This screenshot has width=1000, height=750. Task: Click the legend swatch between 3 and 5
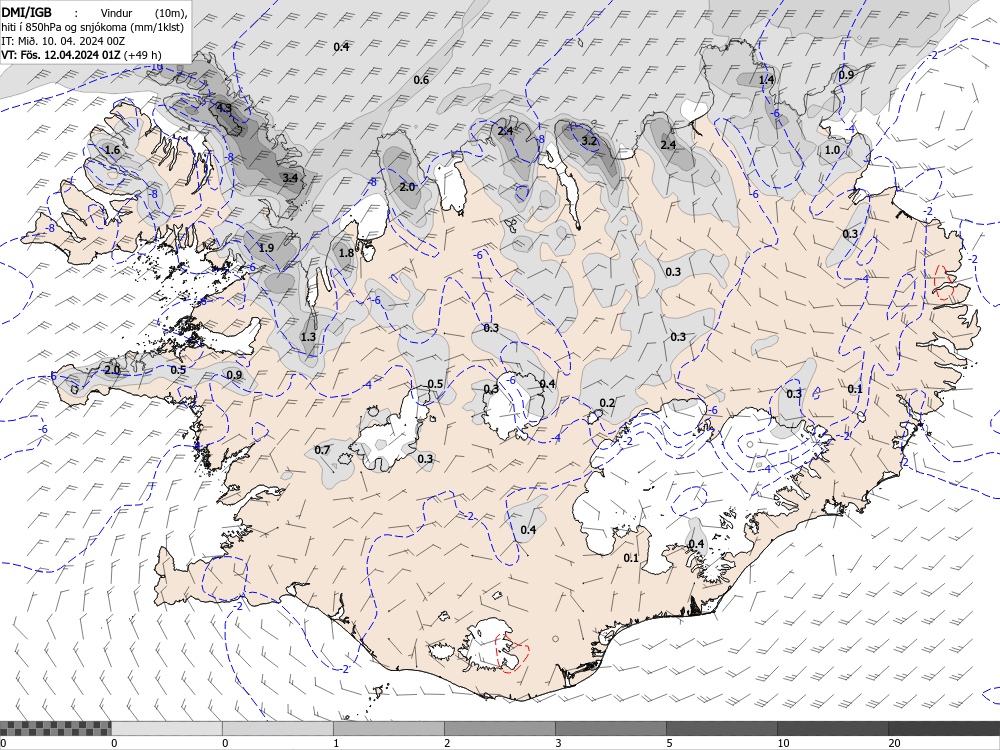coord(610,728)
